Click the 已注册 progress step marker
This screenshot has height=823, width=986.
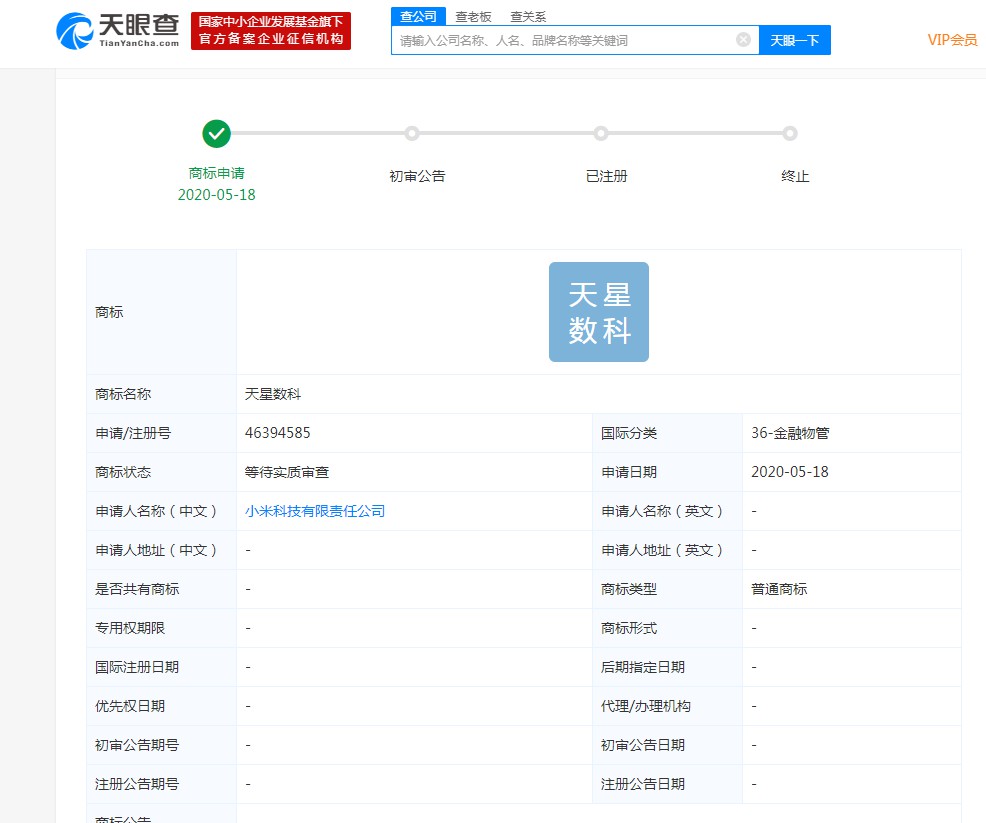pyautogui.click(x=601, y=133)
